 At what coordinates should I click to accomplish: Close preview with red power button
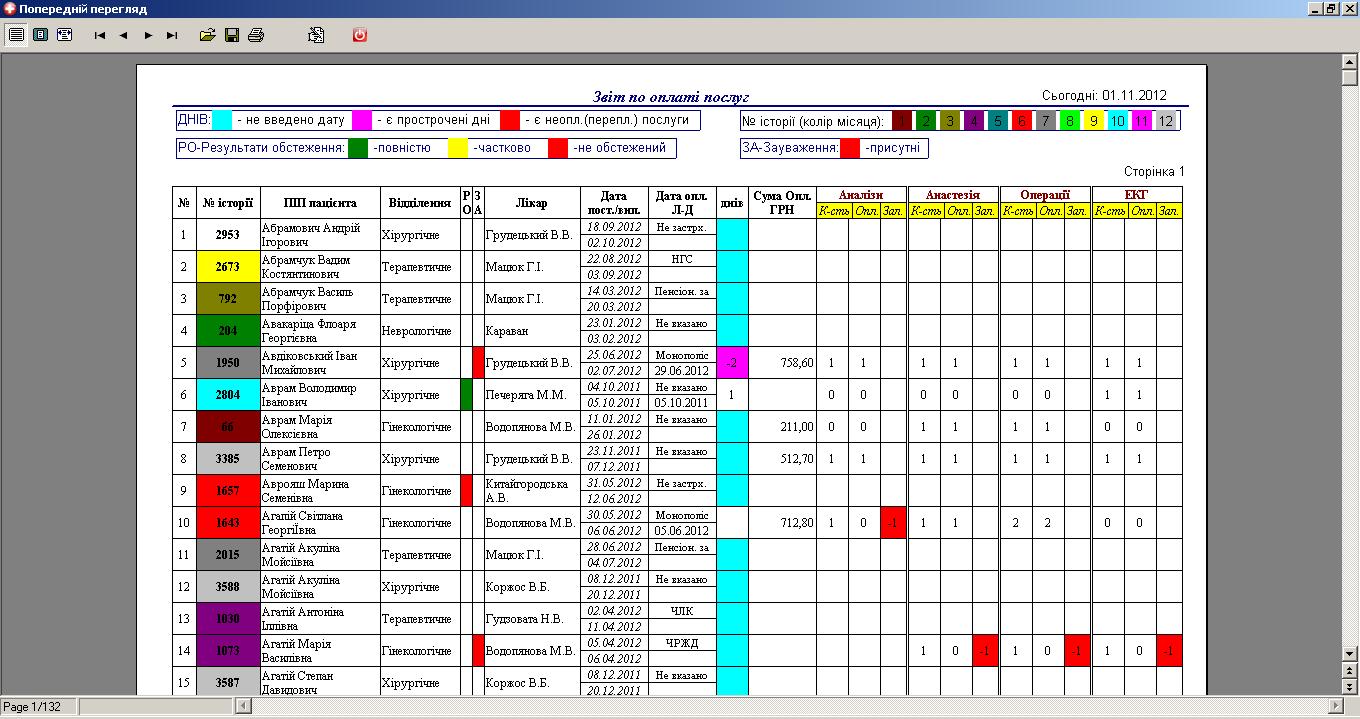click(360, 35)
